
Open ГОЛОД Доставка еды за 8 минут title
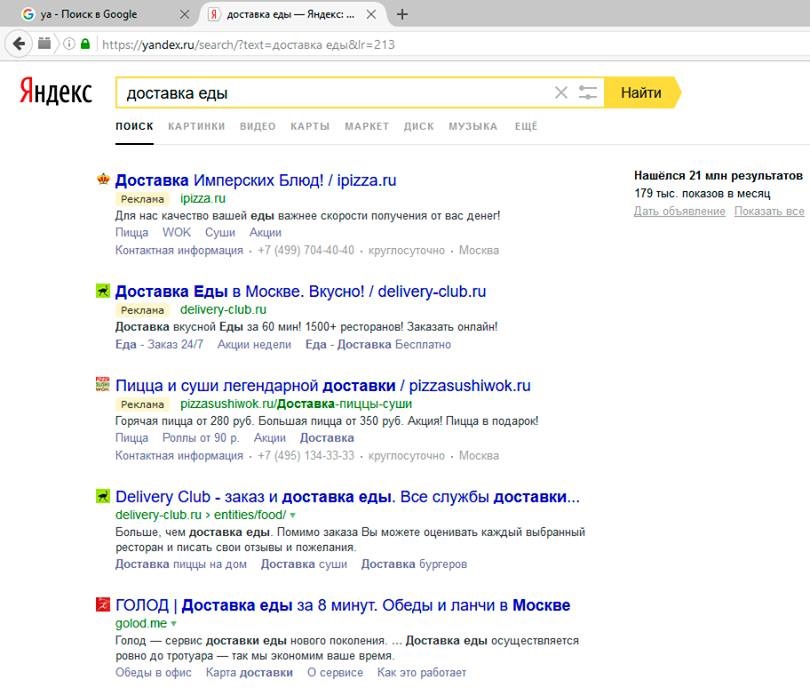click(343, 605)
